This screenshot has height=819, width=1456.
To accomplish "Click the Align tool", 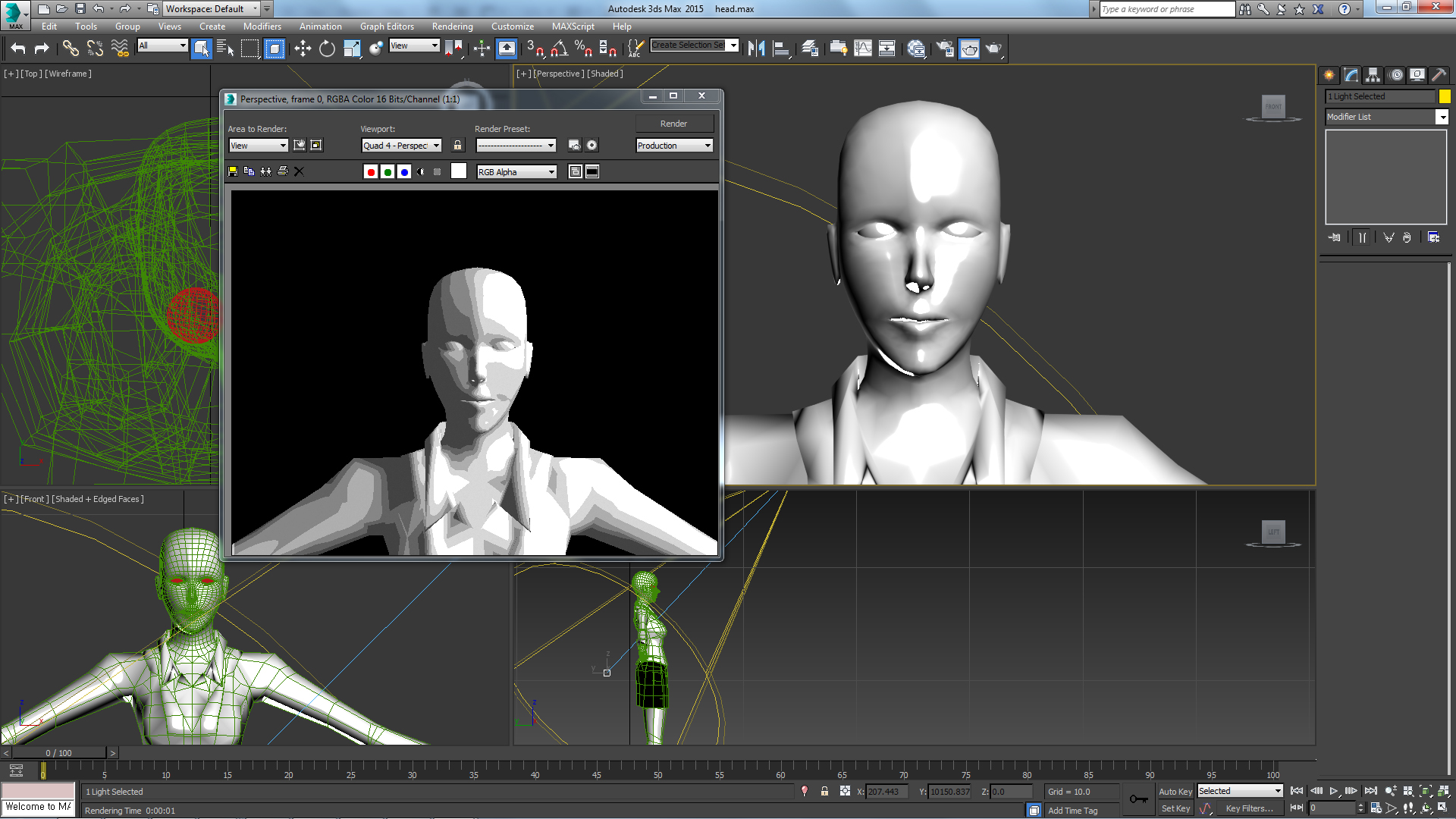I will [781, 49].
